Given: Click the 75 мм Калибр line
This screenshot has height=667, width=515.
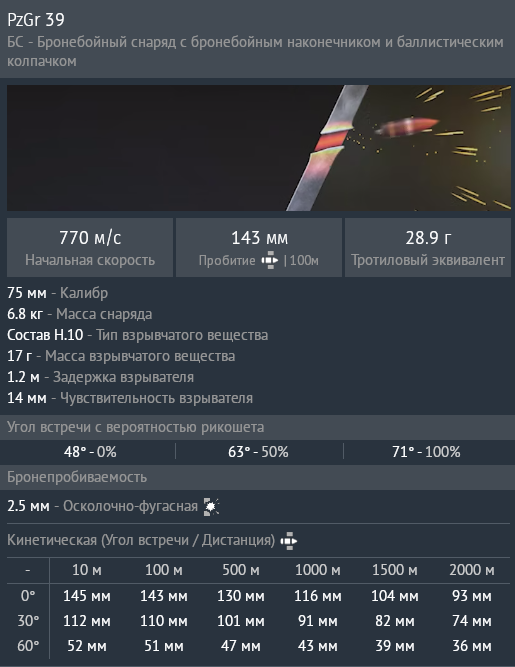Looking at the screenshot, I should (57, 293).
